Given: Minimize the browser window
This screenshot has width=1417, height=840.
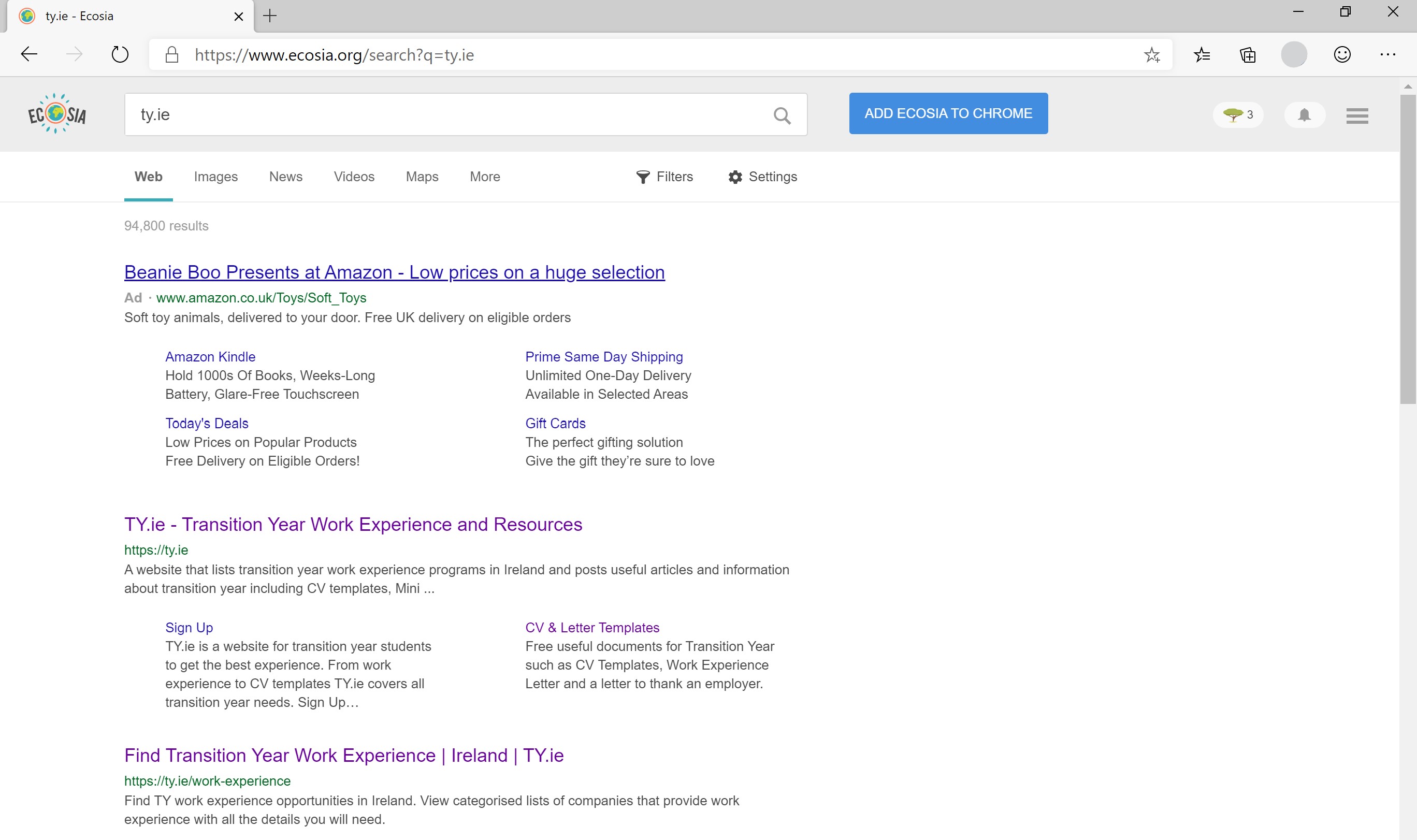Looking at the screenshot, I should (1298, 12).
